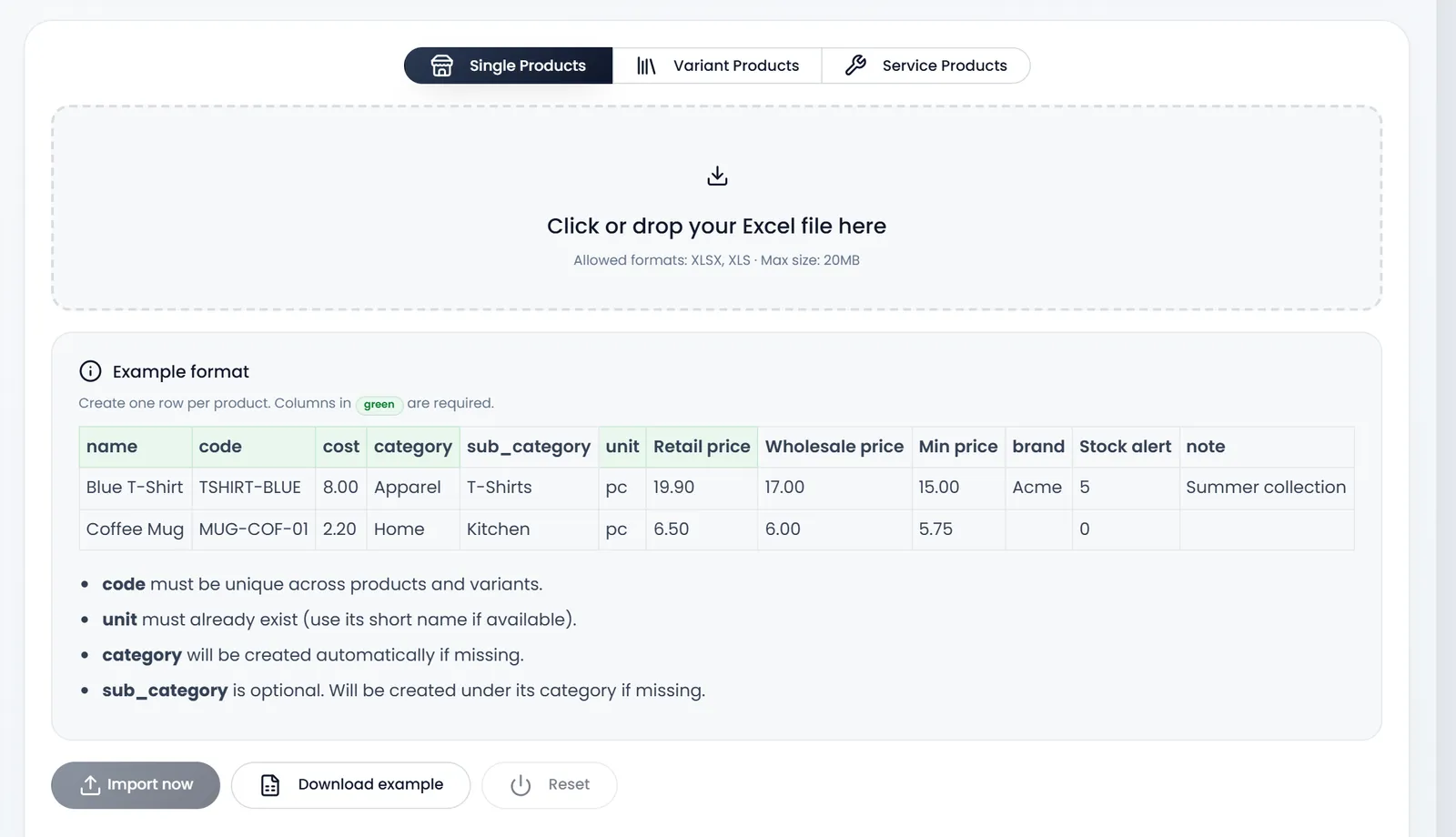Click the storefront icon on Single Products tab
The width and height of the screenshot is (1456, 837).
pos(441,66)
